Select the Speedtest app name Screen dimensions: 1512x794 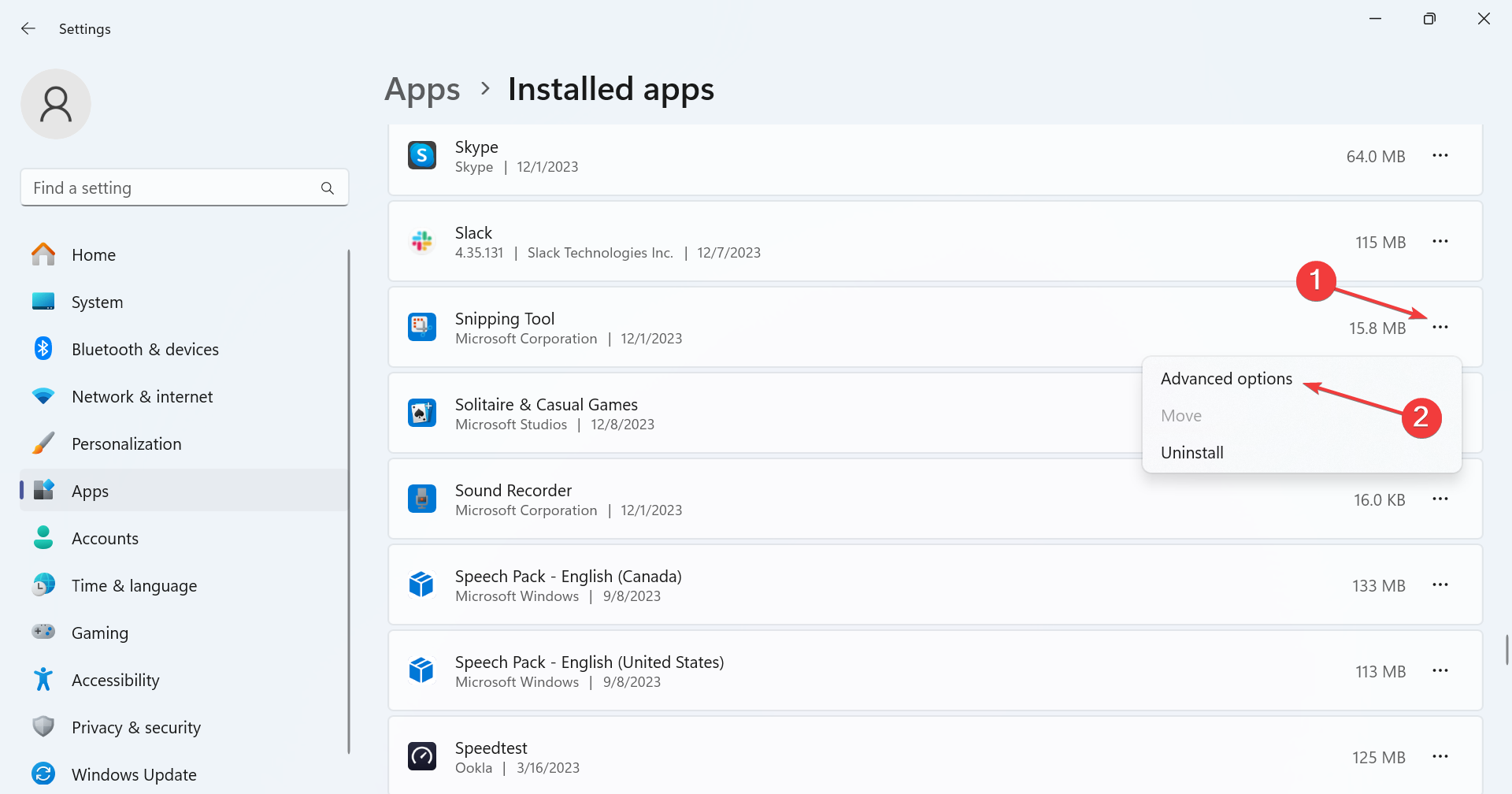coord(491,748)
